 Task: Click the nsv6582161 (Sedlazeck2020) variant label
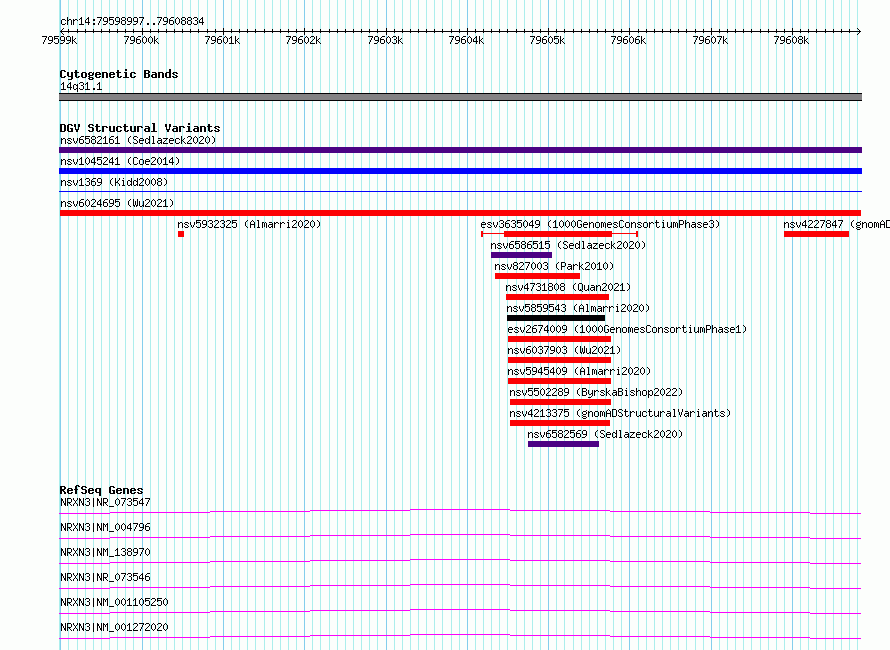(138, 140)
